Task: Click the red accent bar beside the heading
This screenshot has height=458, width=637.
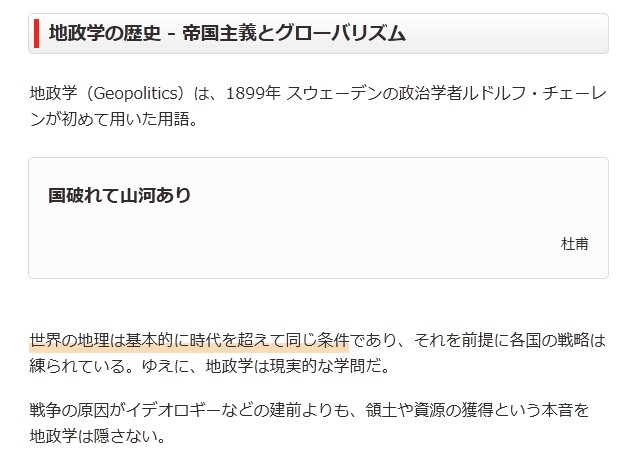Action: click(x=36, y=34)
